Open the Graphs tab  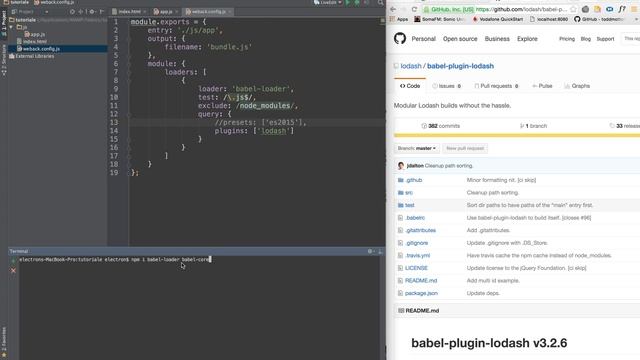coord(577,86)
